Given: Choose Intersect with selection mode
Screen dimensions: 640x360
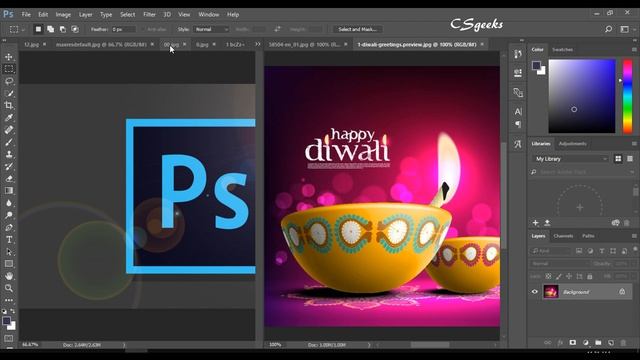Looking at the screenshot, I should point(75,29).
